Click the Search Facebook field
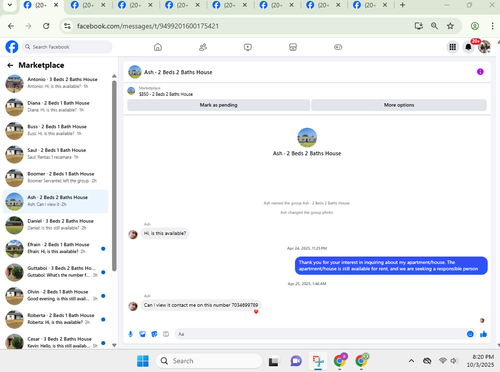This screenshot has width=500, height=372. 67,47
